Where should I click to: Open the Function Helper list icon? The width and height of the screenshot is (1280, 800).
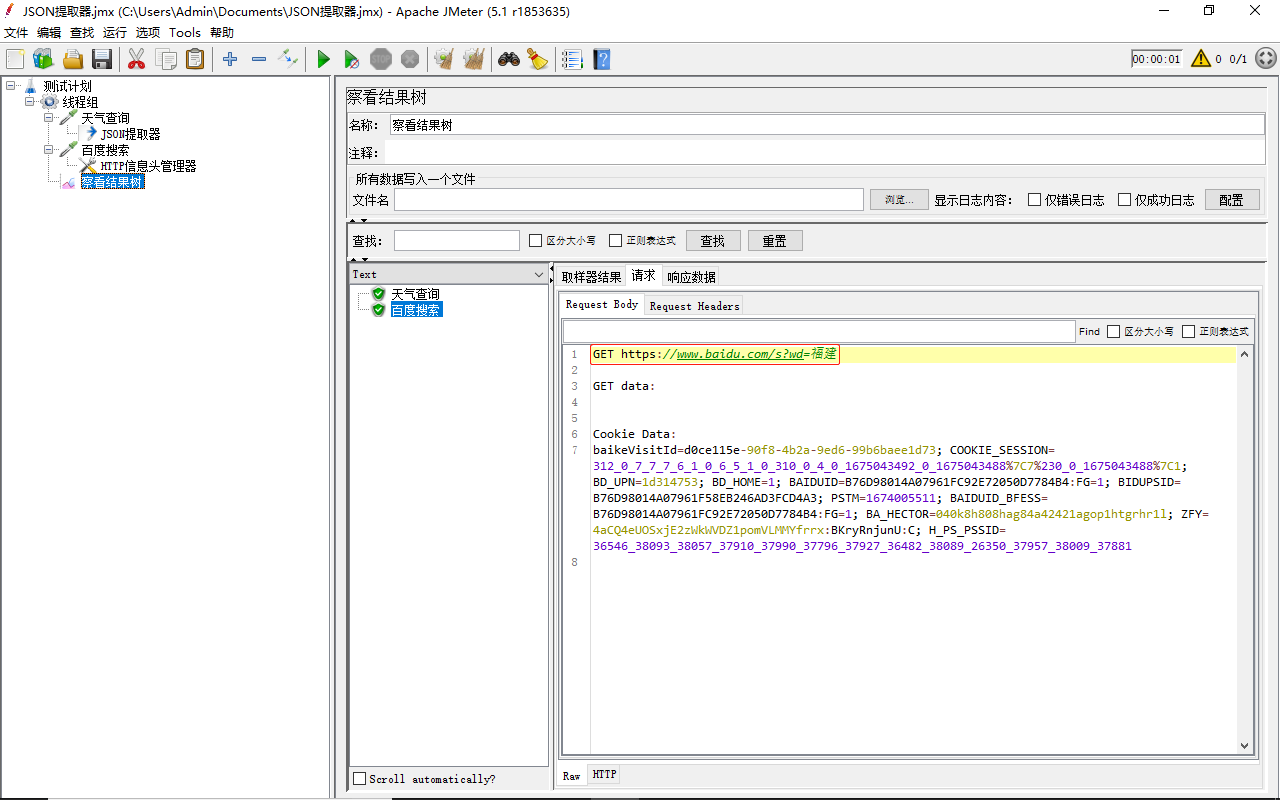coord(572,59)
